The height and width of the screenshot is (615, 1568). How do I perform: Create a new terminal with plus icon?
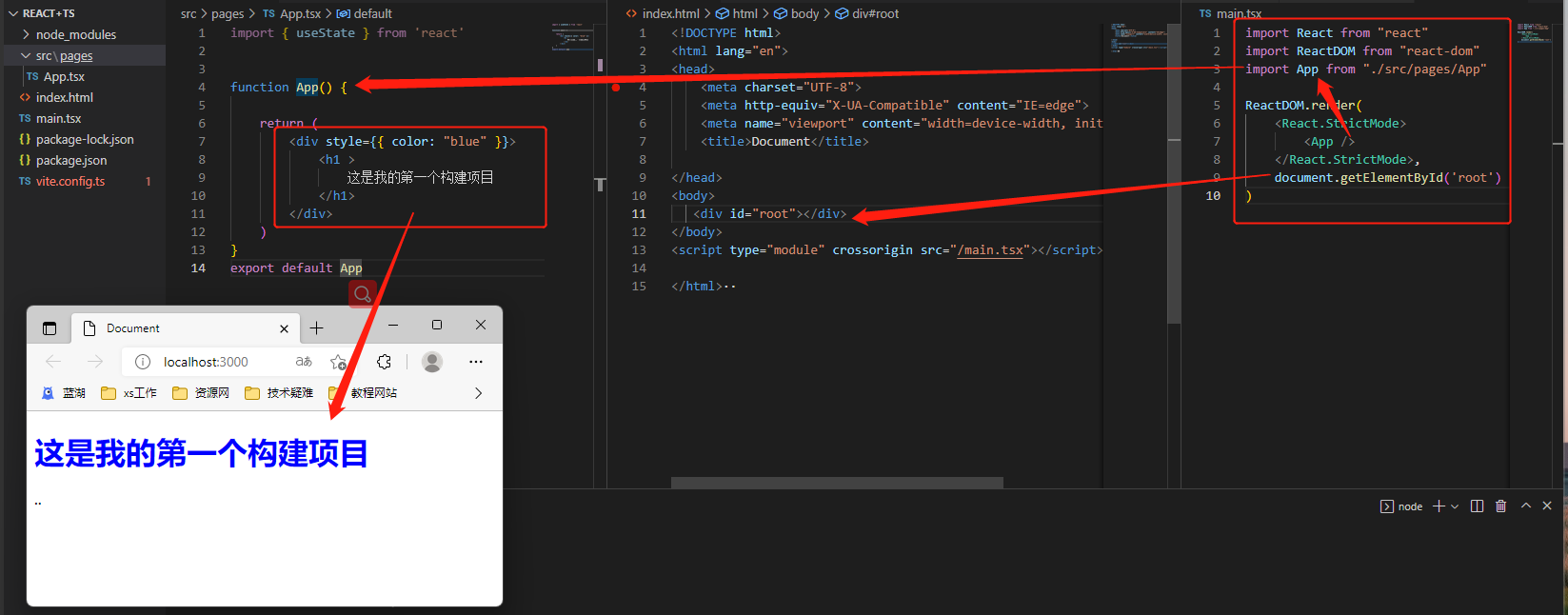1439,506
